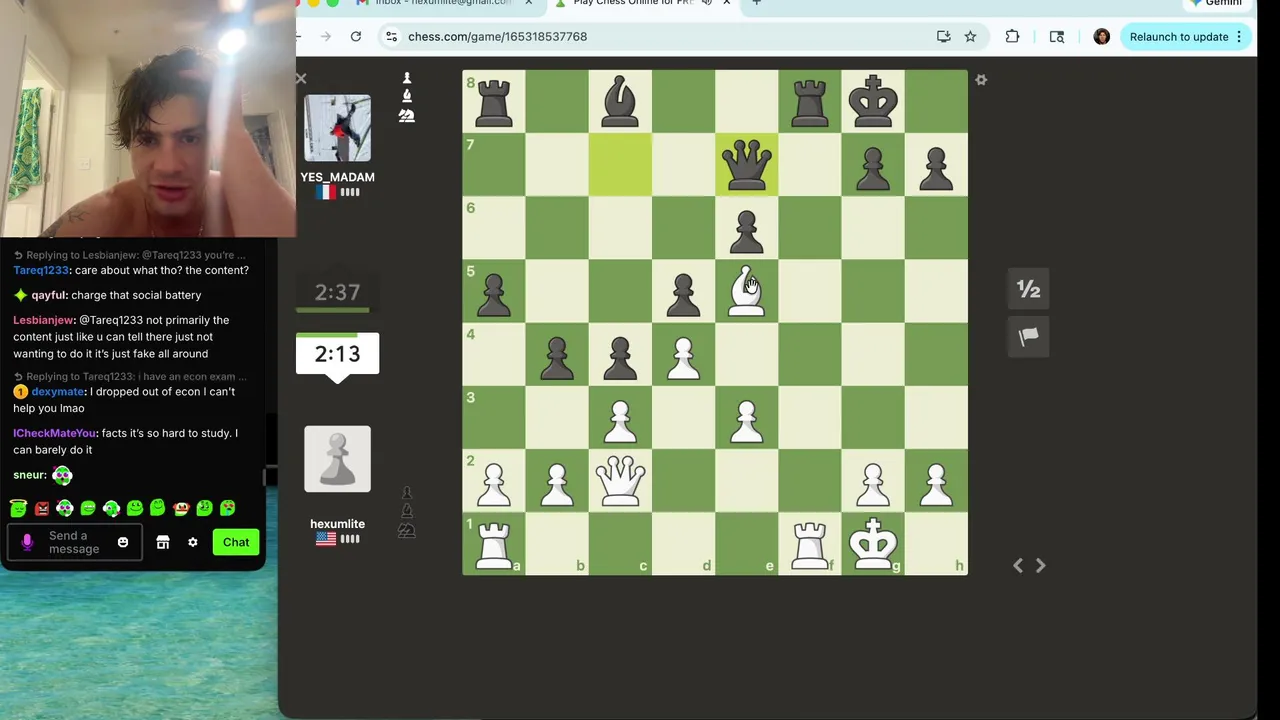1280x720 pixels.
Task: Offer a draw with the ½ button
Action: [1028, 289]
